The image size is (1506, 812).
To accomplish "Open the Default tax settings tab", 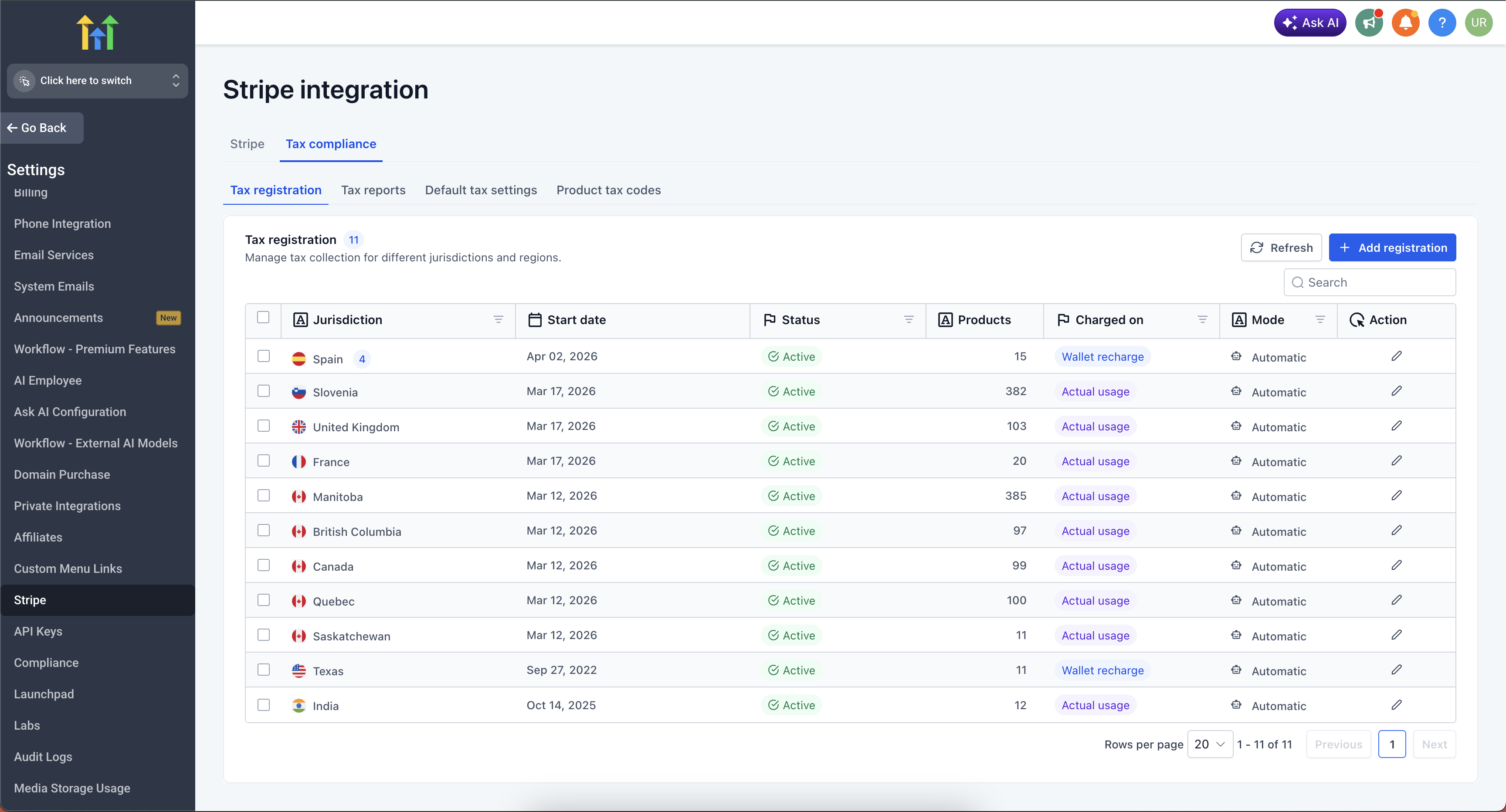I will (481, 189).
